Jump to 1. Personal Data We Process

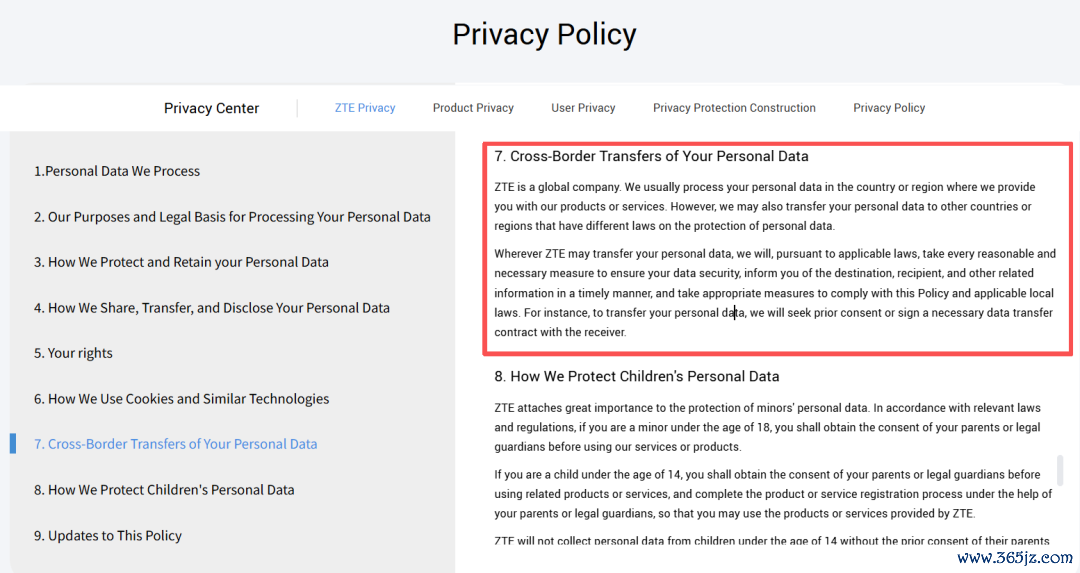click(117, 171)
